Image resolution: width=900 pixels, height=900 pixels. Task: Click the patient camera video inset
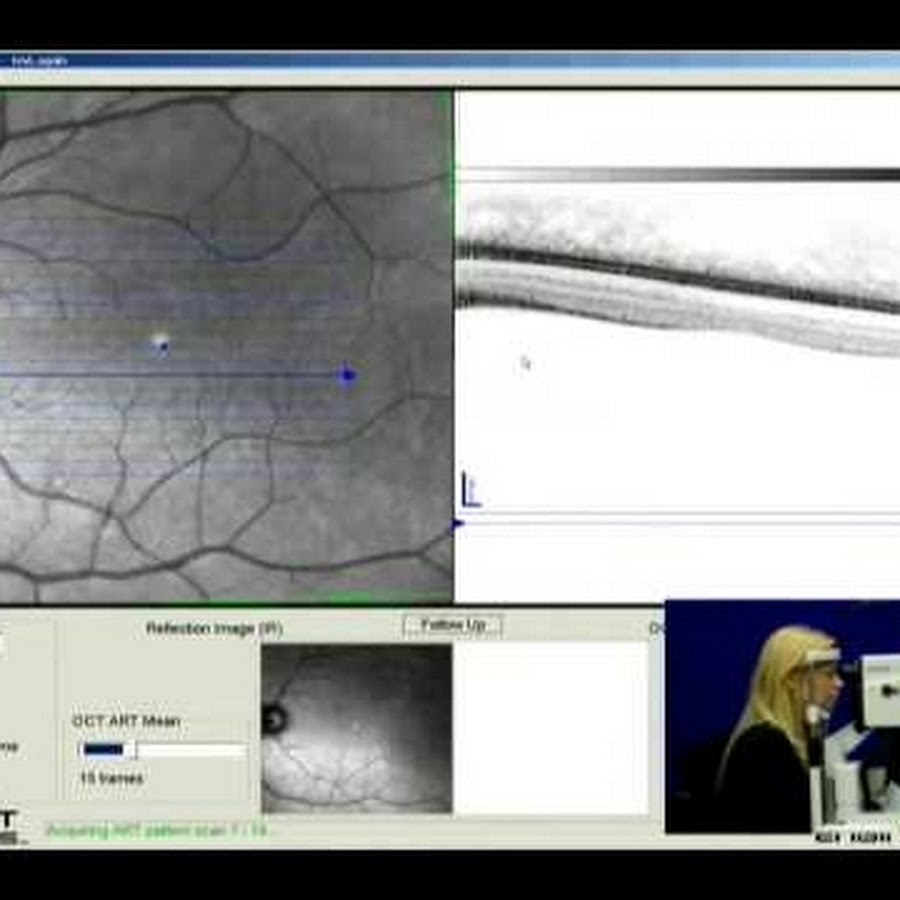(x=782, y=716)
